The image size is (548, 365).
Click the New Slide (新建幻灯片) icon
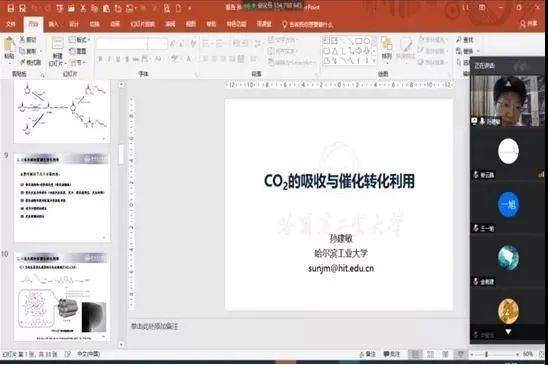pos(57,44)
